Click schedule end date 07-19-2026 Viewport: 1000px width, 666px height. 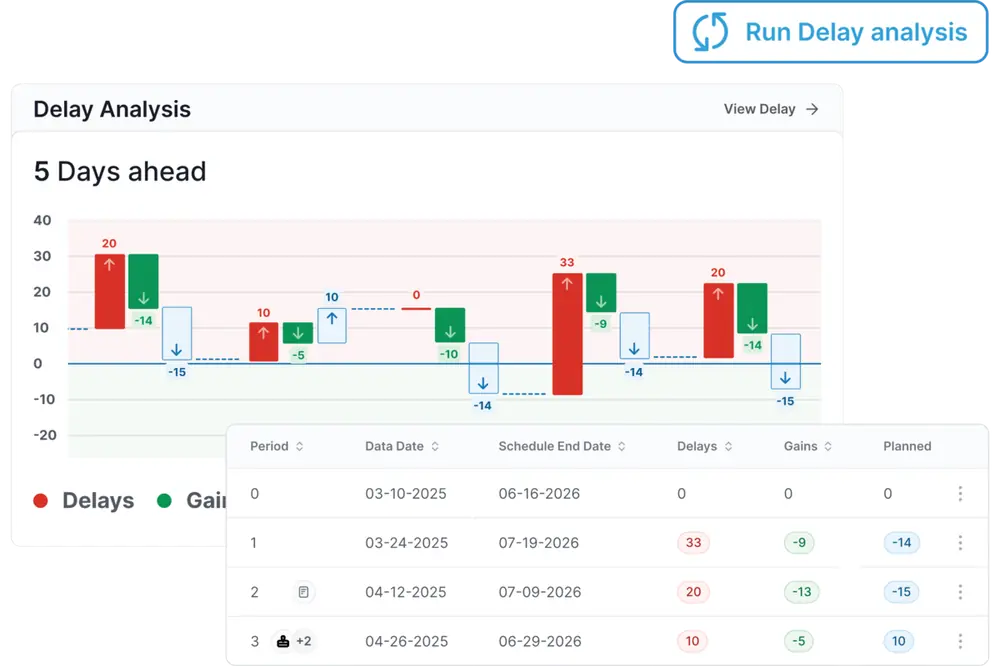point(539,543)
